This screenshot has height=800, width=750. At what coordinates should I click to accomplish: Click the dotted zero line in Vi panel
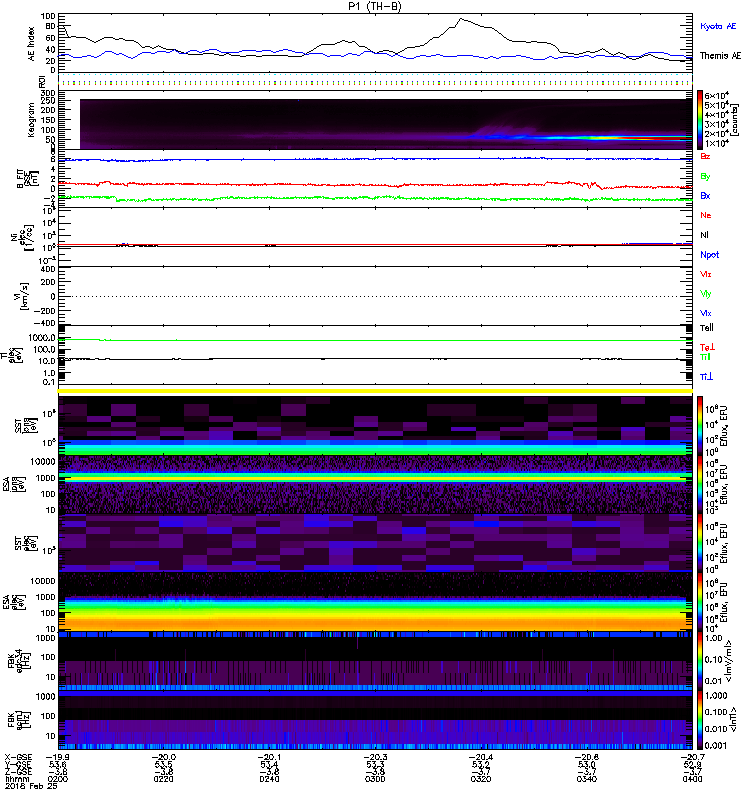(x=375, y=296)
